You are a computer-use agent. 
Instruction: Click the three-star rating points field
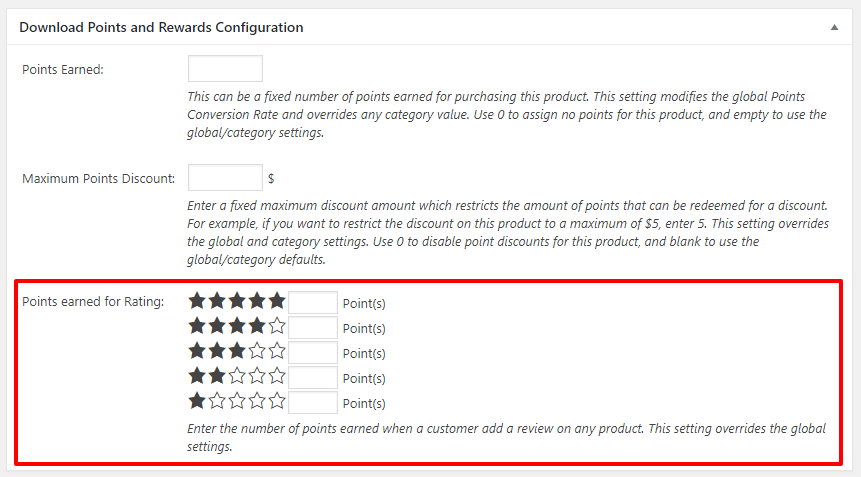point(313,352)
